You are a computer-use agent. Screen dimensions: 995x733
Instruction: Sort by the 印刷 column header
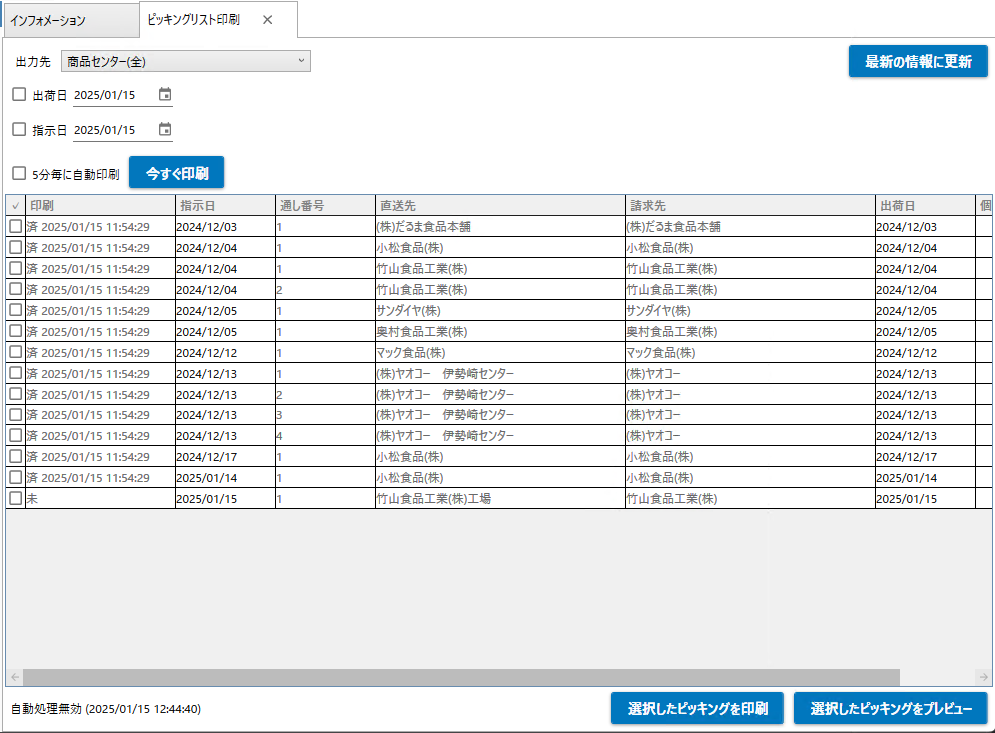[100, 206]
